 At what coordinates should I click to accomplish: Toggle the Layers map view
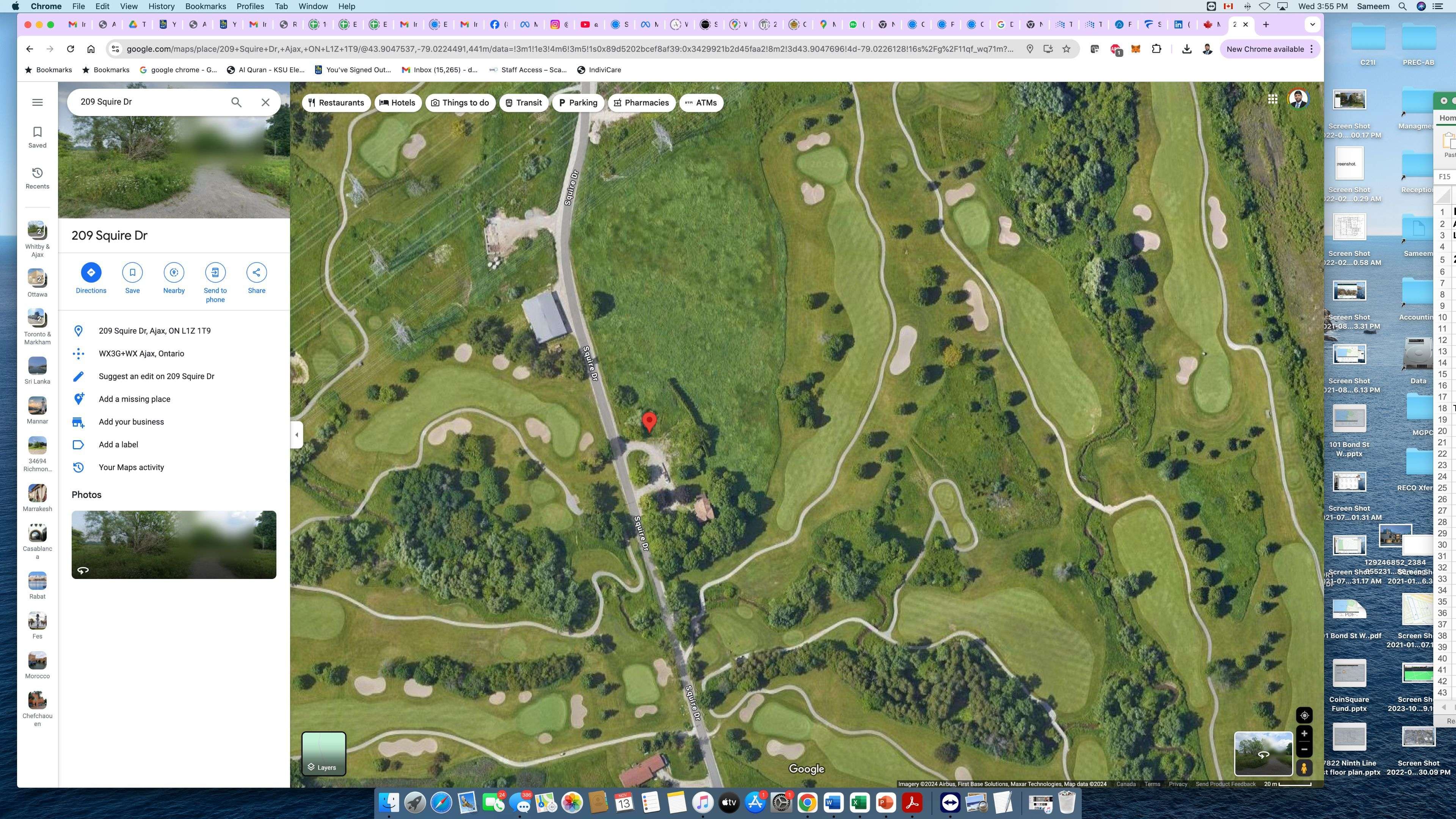(323, 753)
